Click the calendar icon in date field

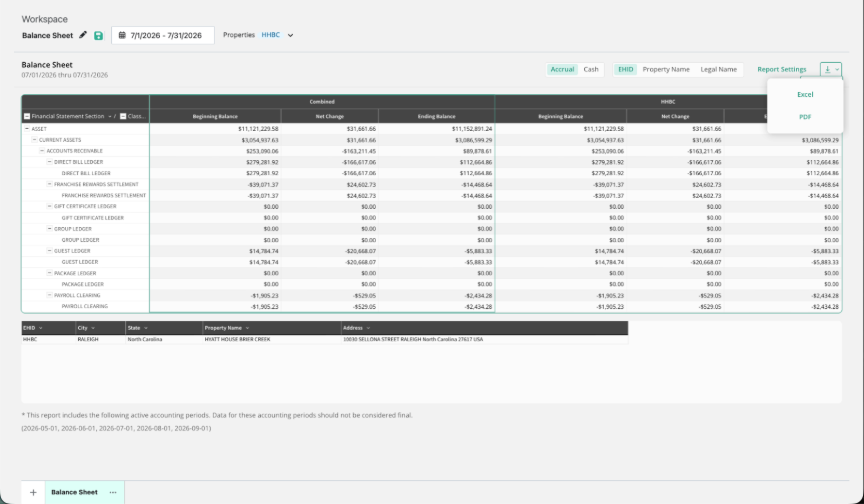click(x=122, y=35)
